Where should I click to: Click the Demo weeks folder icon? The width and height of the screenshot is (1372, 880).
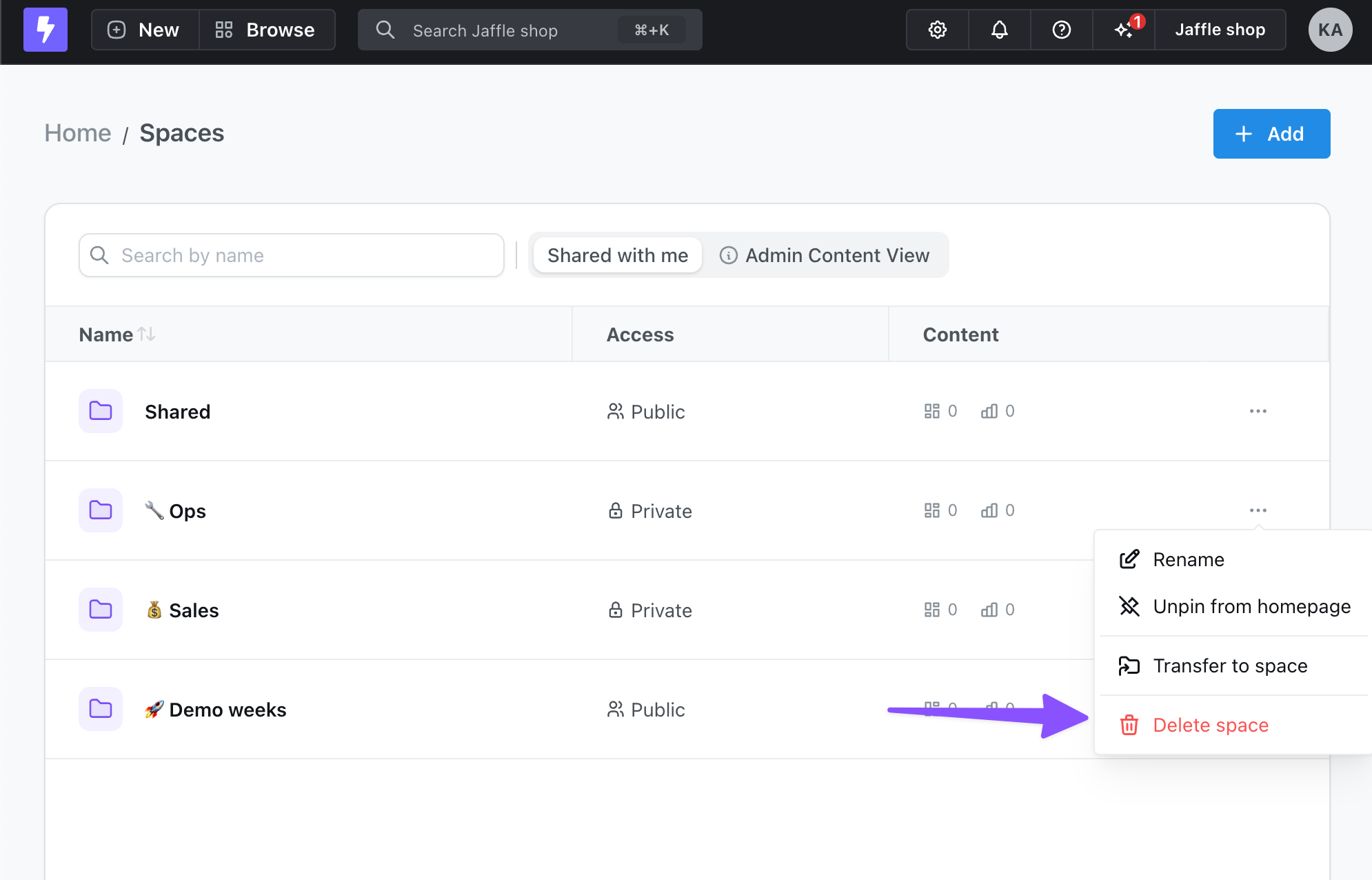(x=101, y=709)
